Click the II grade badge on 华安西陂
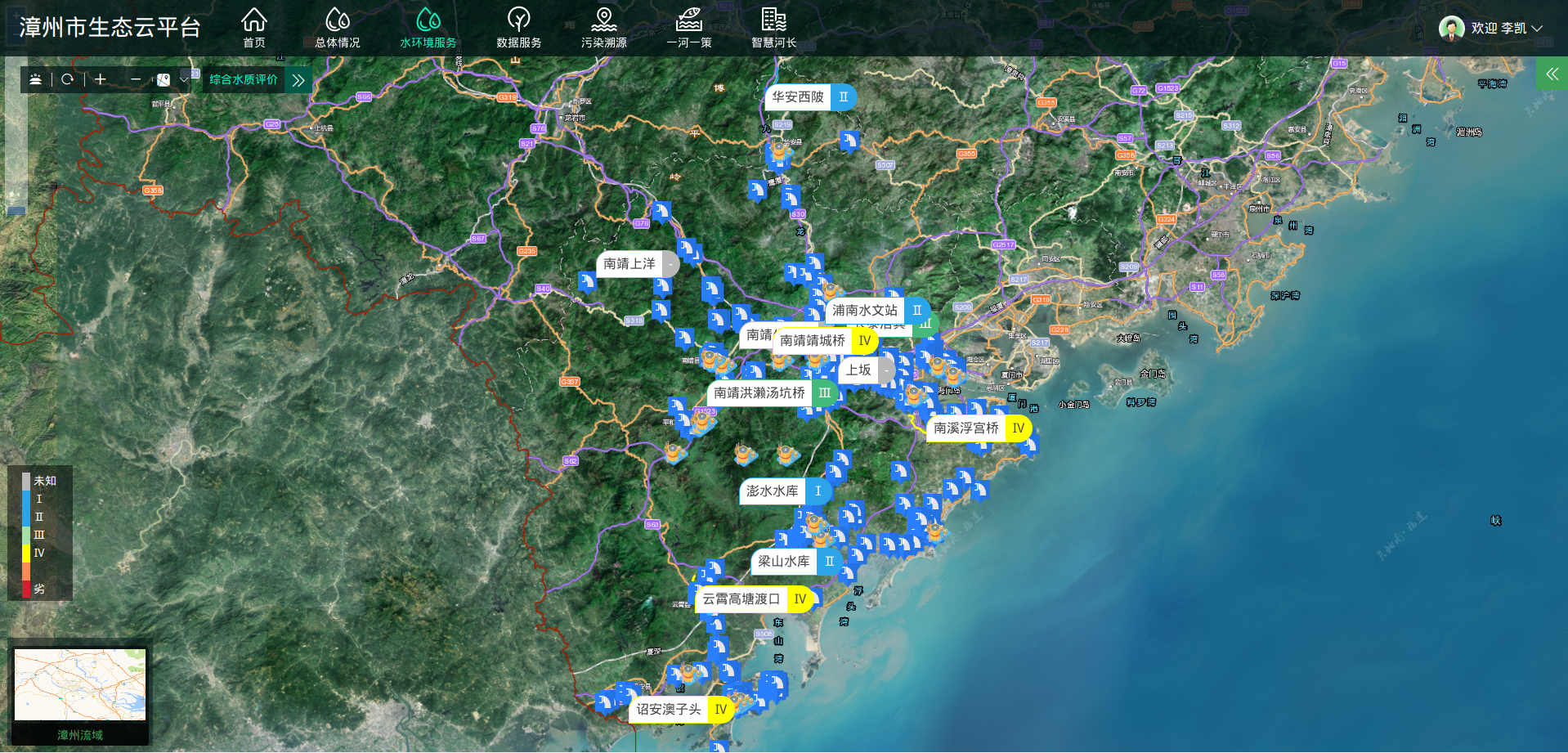Image resolution: width=1568 pixels, height=753 pixels. (x=844, y=97)
